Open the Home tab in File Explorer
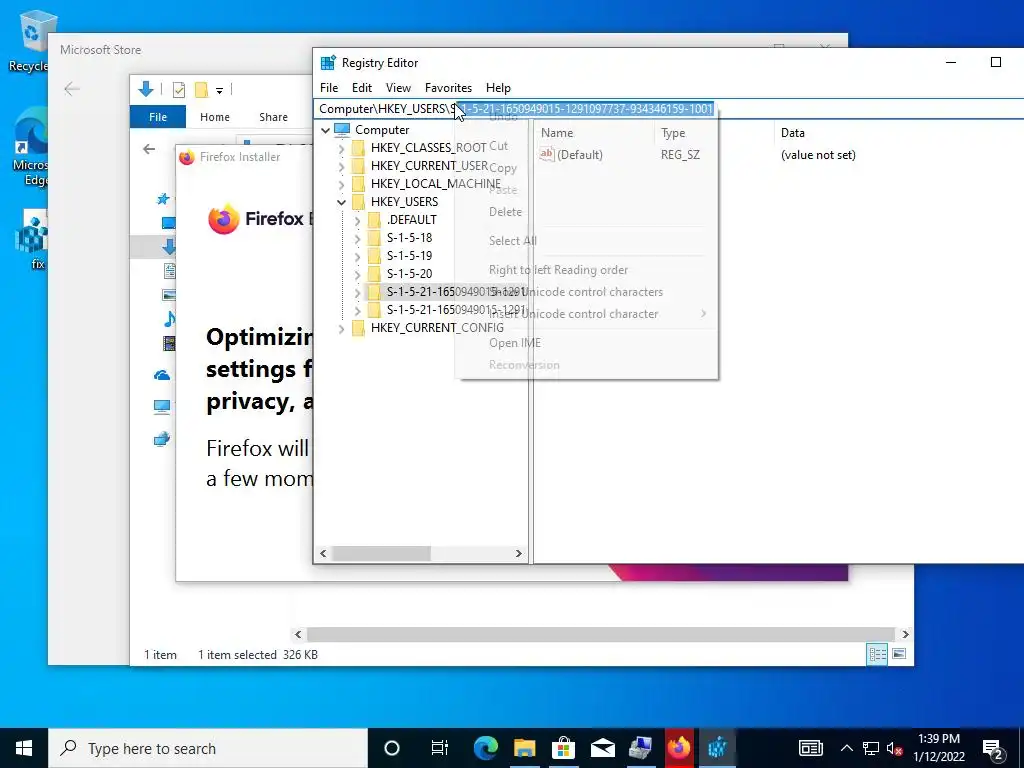The width and height of the screenshot is (1024, 768). point(215,117)
